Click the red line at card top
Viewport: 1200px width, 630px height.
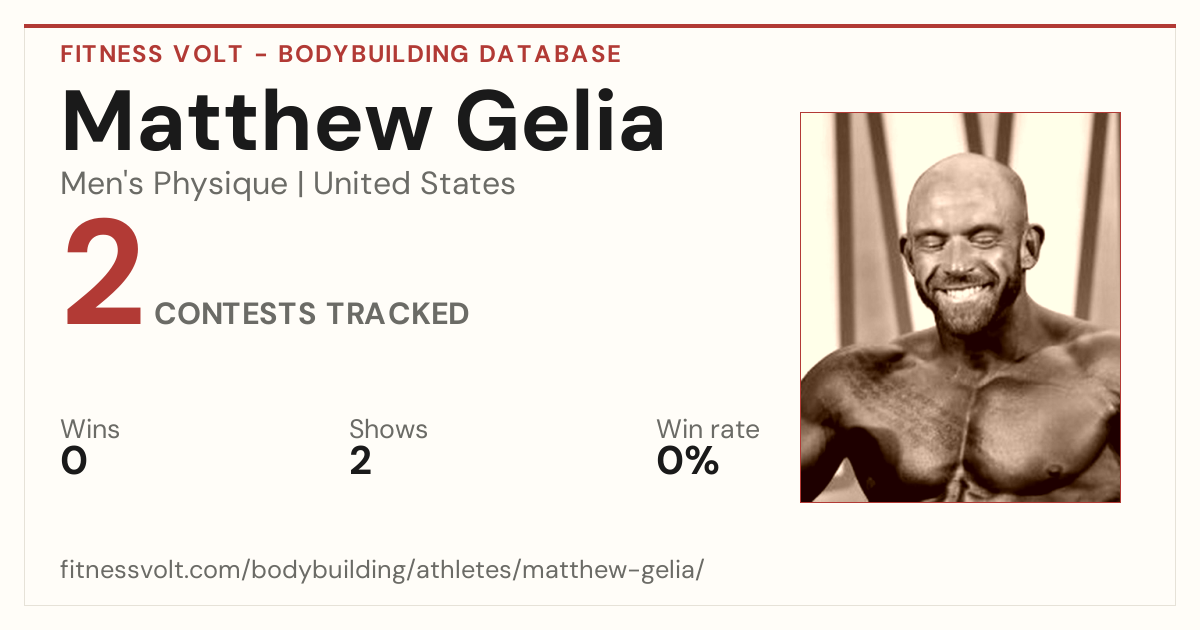[600, 26]
